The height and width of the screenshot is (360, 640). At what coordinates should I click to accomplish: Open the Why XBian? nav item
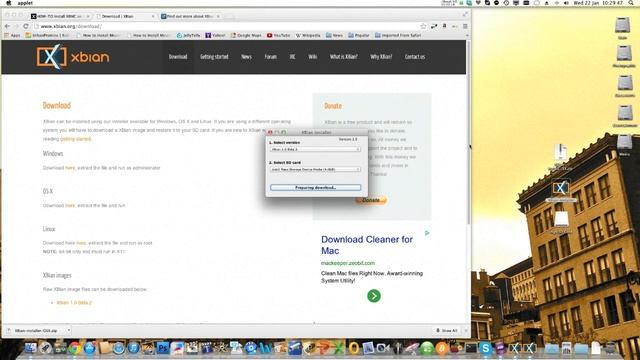click(381, 57)
